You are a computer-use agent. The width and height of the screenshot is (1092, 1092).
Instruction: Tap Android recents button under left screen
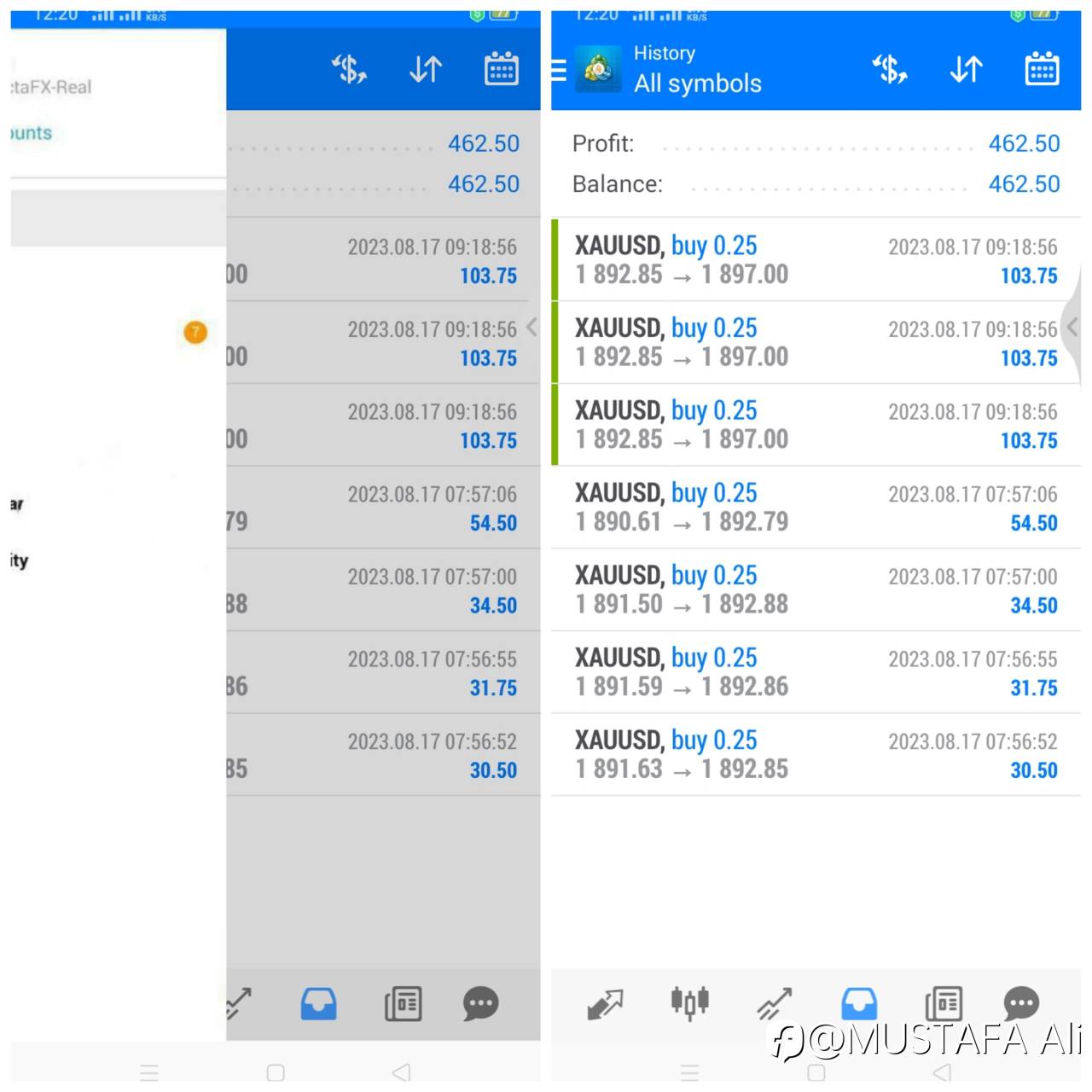(149, 1072)
